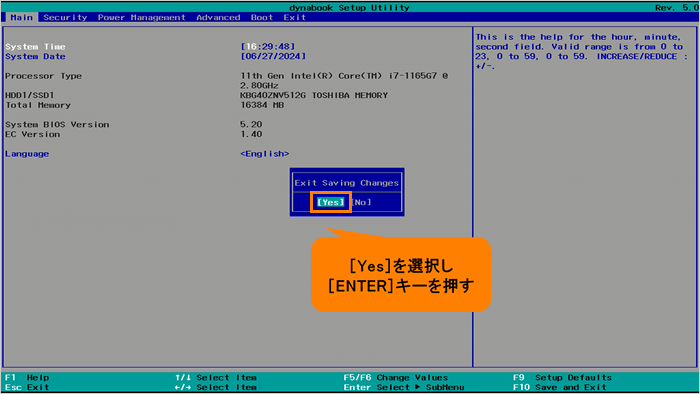Choose [No] in Exit Saving Changes dialog
Viewport: 700px width, 394px height.
(362, 202)
